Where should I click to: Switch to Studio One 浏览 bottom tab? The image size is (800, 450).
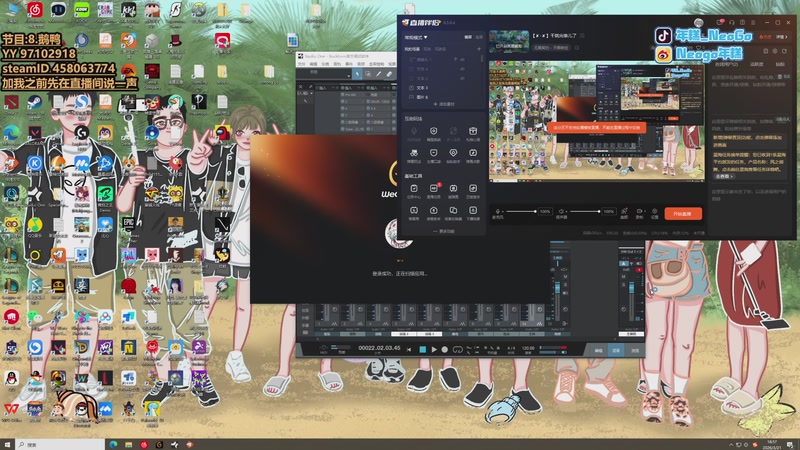click(635, 351)
